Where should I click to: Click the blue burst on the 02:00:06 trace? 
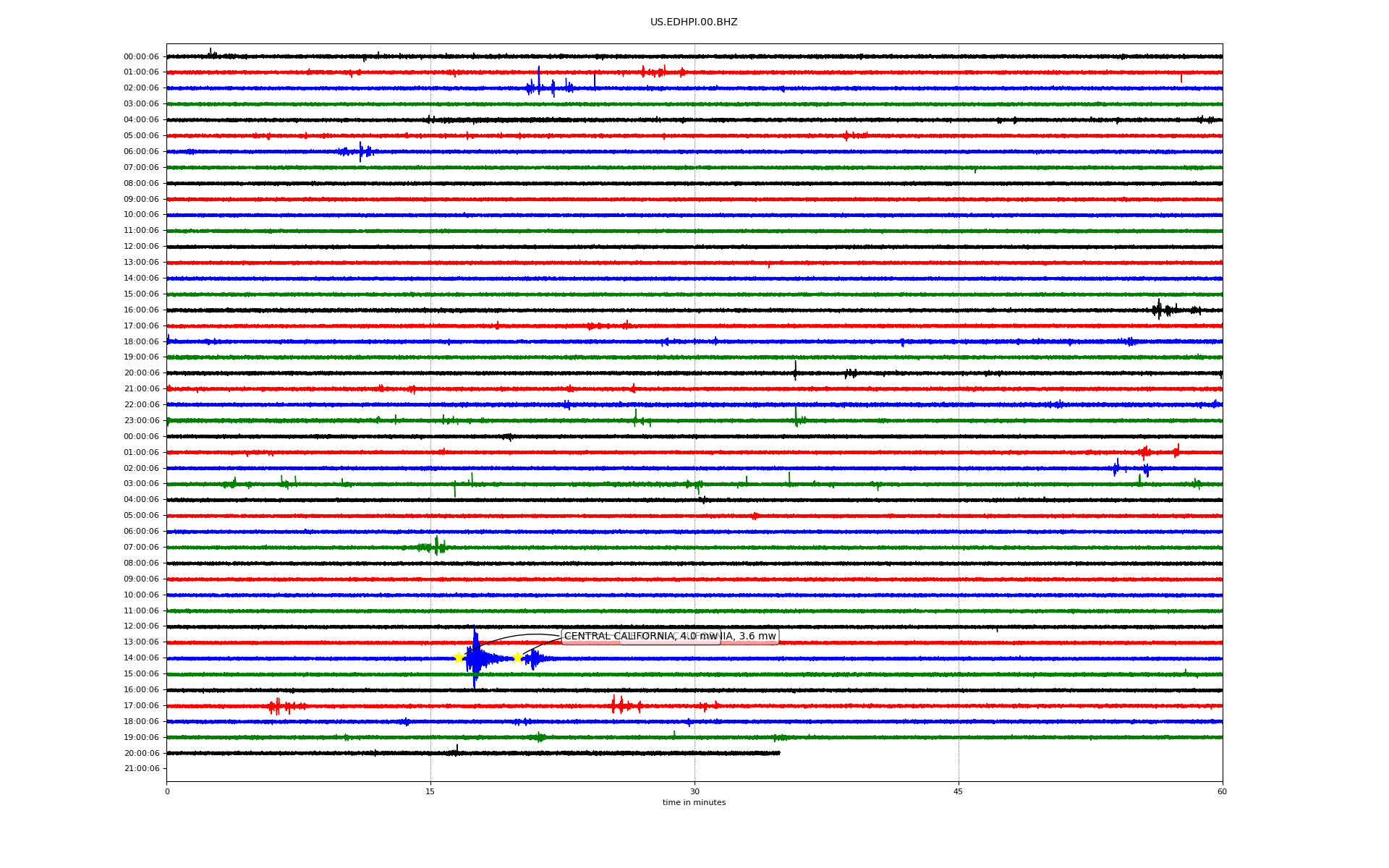pyautogui.click(x=539, y=87)
